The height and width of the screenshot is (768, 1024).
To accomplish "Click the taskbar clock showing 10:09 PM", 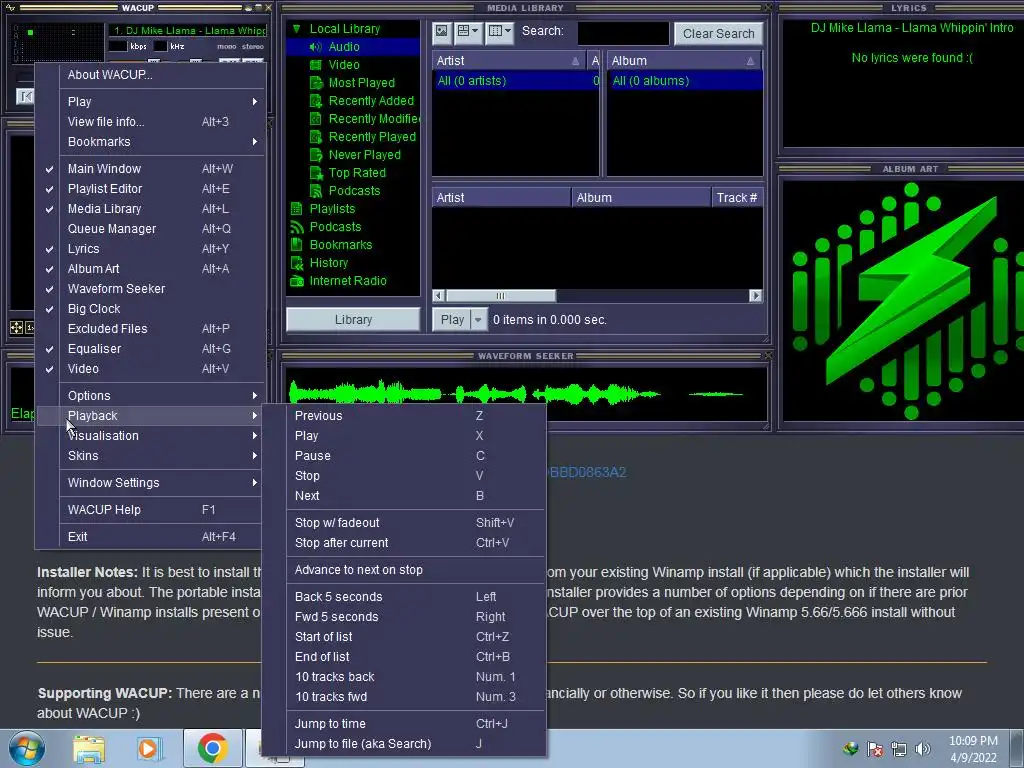I will (973, 749).
